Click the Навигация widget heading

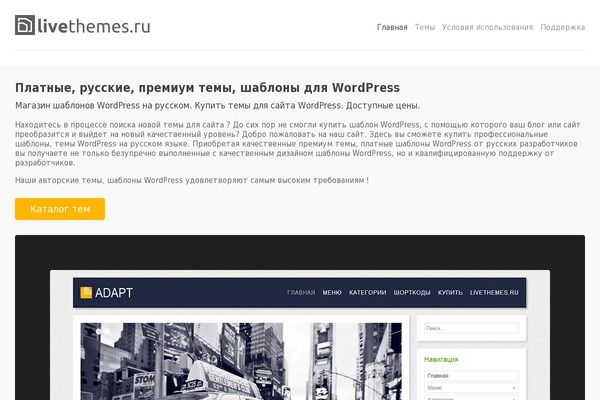pyautogui.click(x=441, y=359)
